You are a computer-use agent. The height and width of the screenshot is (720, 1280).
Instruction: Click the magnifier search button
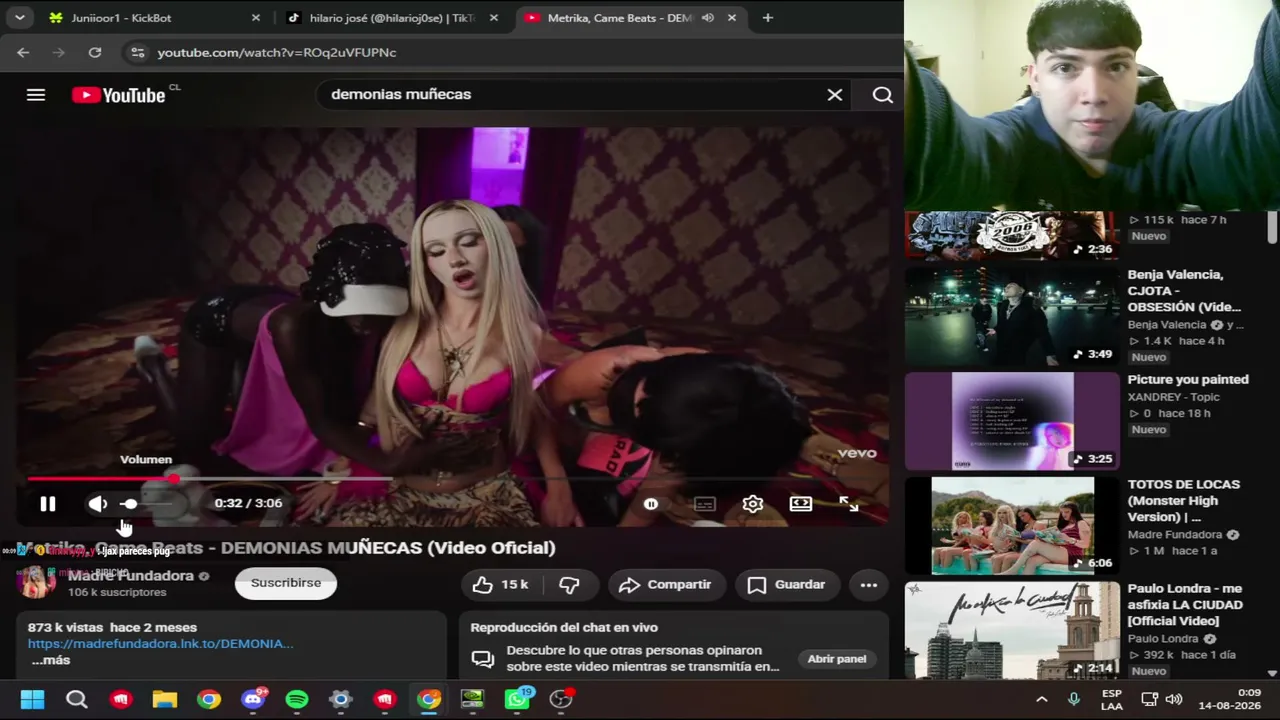pyautogui.click(x=882, y=95)
